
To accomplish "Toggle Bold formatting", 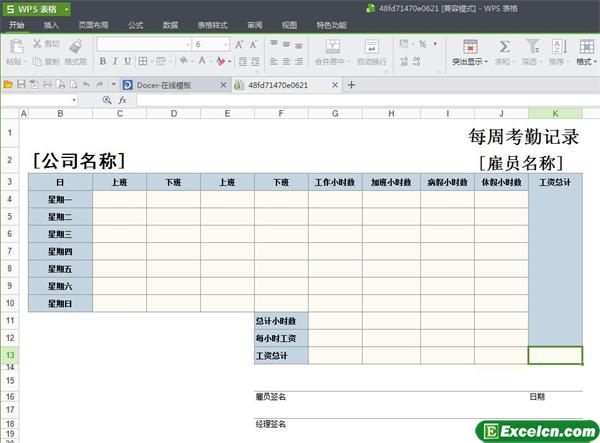I will click(103, 61).
